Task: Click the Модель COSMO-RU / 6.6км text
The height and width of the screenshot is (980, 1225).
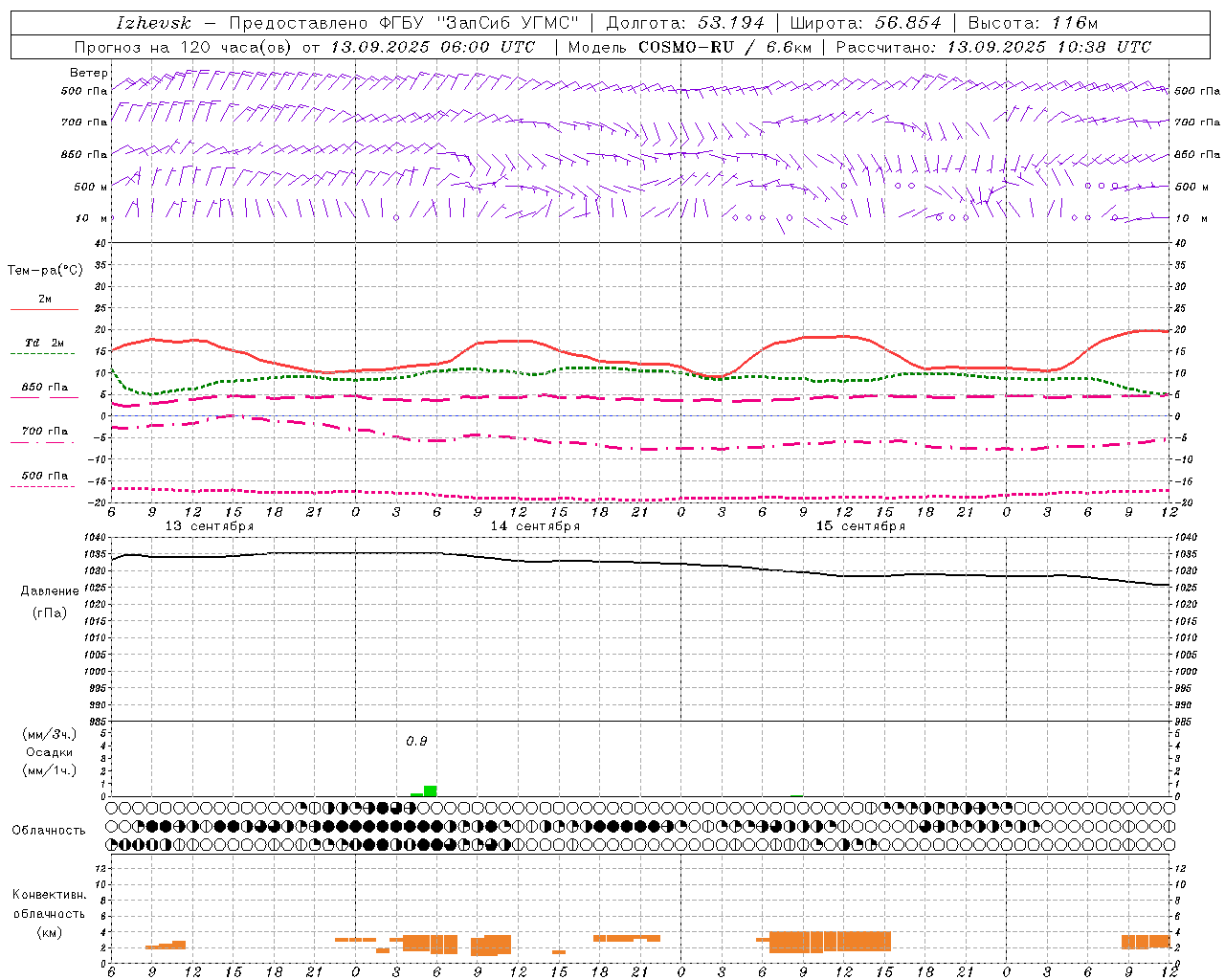Action: click(689, 47)
